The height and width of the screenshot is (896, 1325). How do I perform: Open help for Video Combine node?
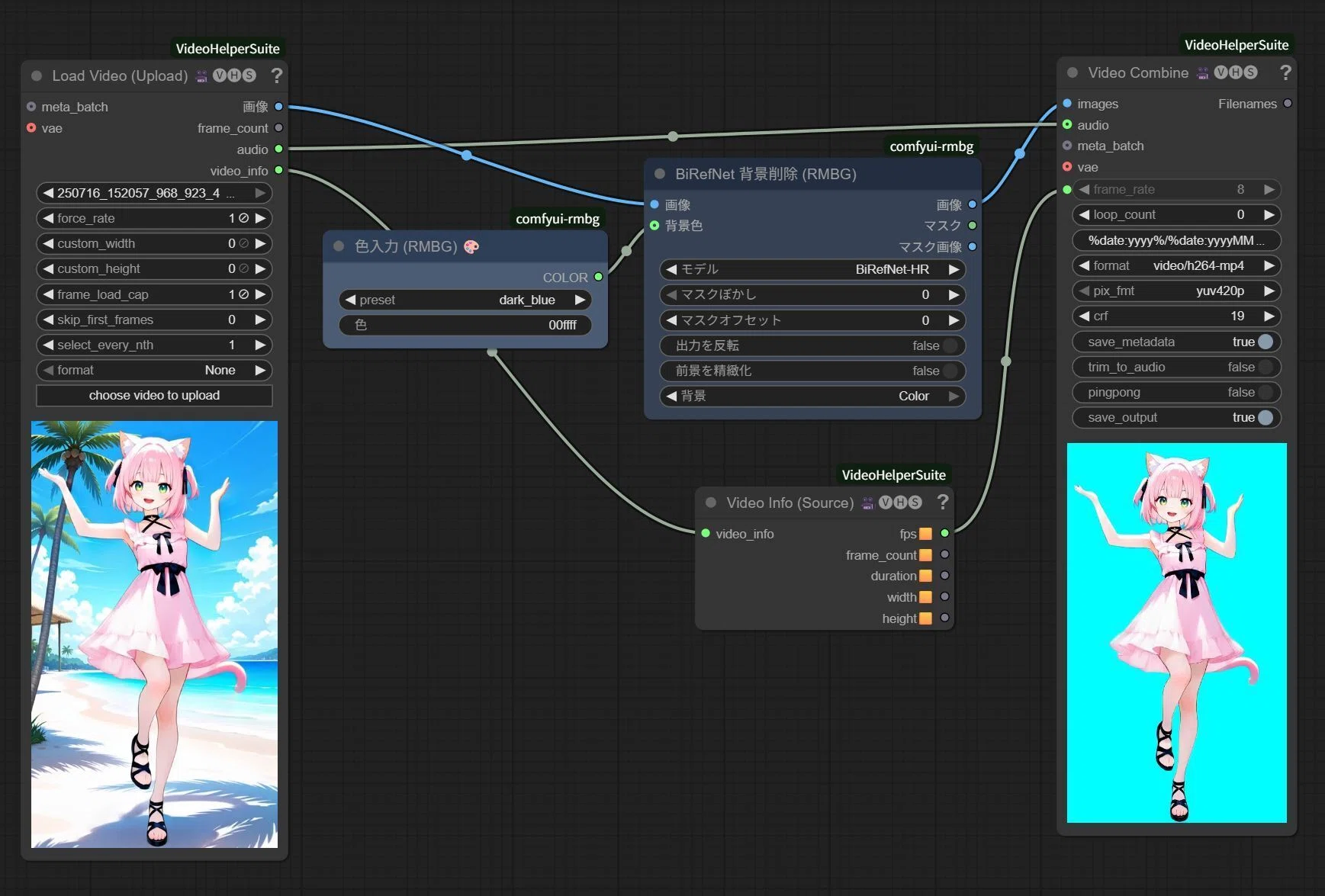[x=1285, y=72]
